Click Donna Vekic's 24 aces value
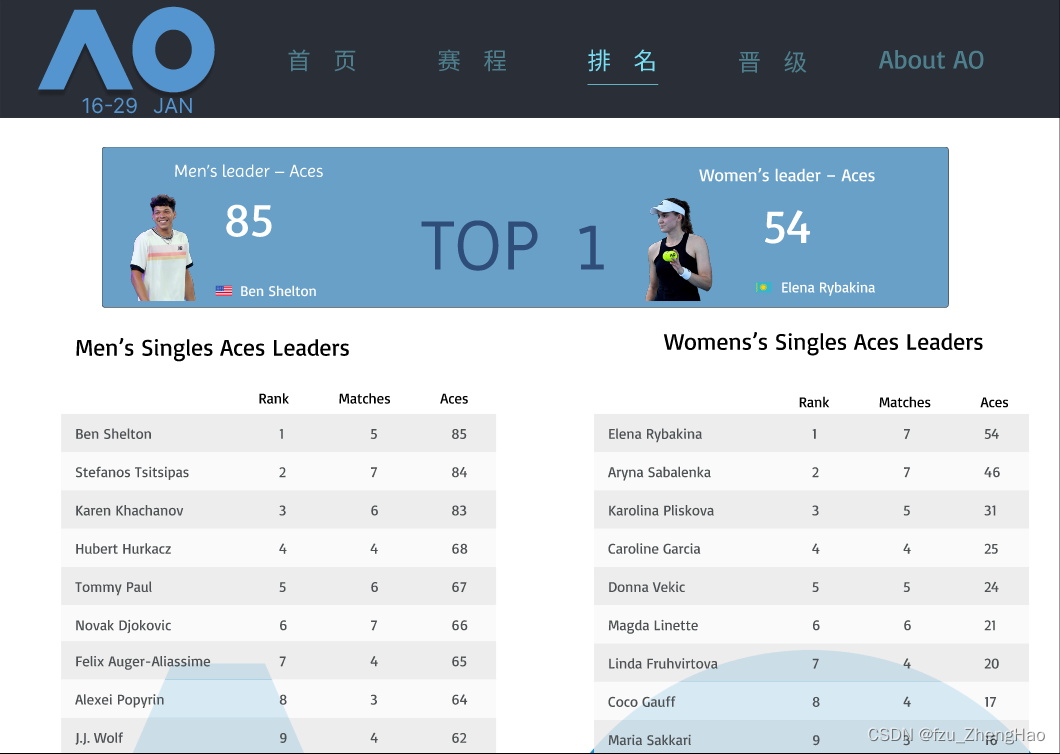Image resolution: width=1060 pixels, height=754 pixels. click(991, 587)
